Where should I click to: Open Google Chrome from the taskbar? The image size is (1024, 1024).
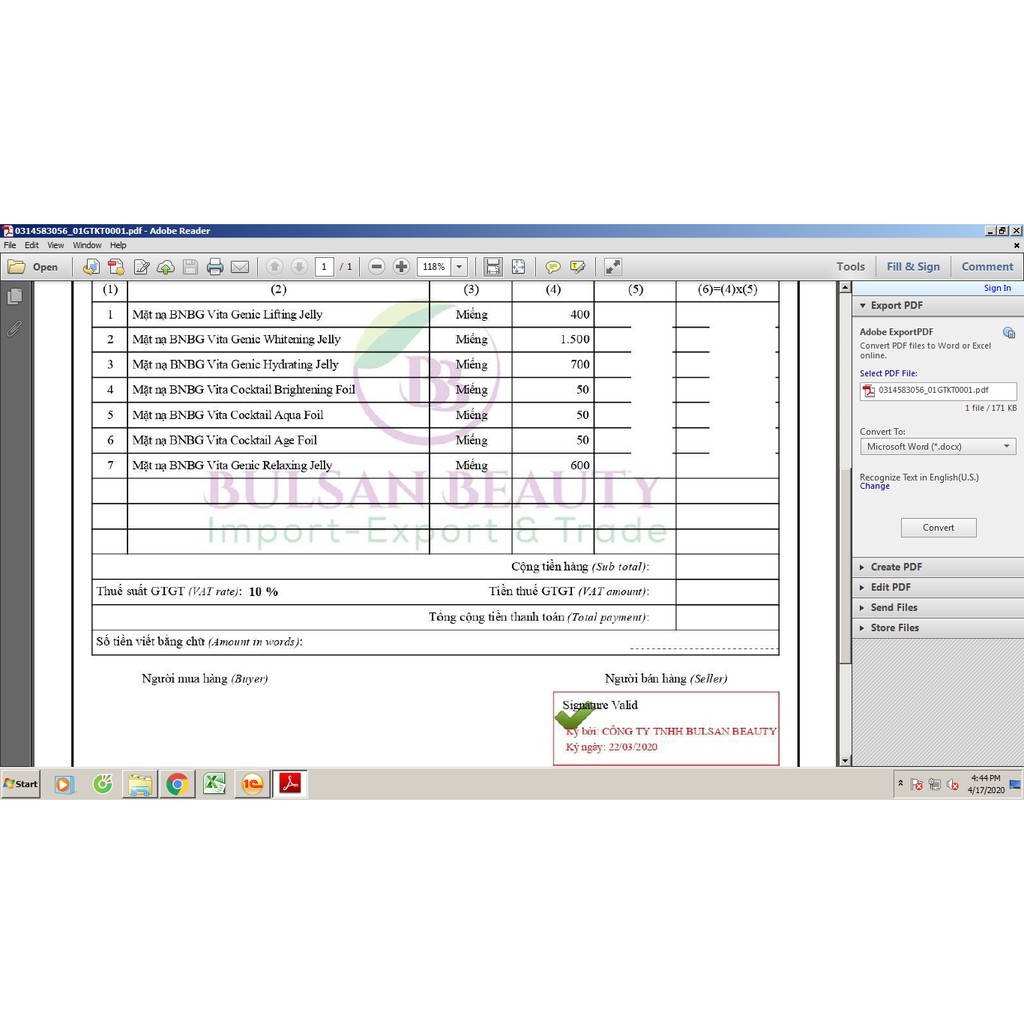[177, 784]
